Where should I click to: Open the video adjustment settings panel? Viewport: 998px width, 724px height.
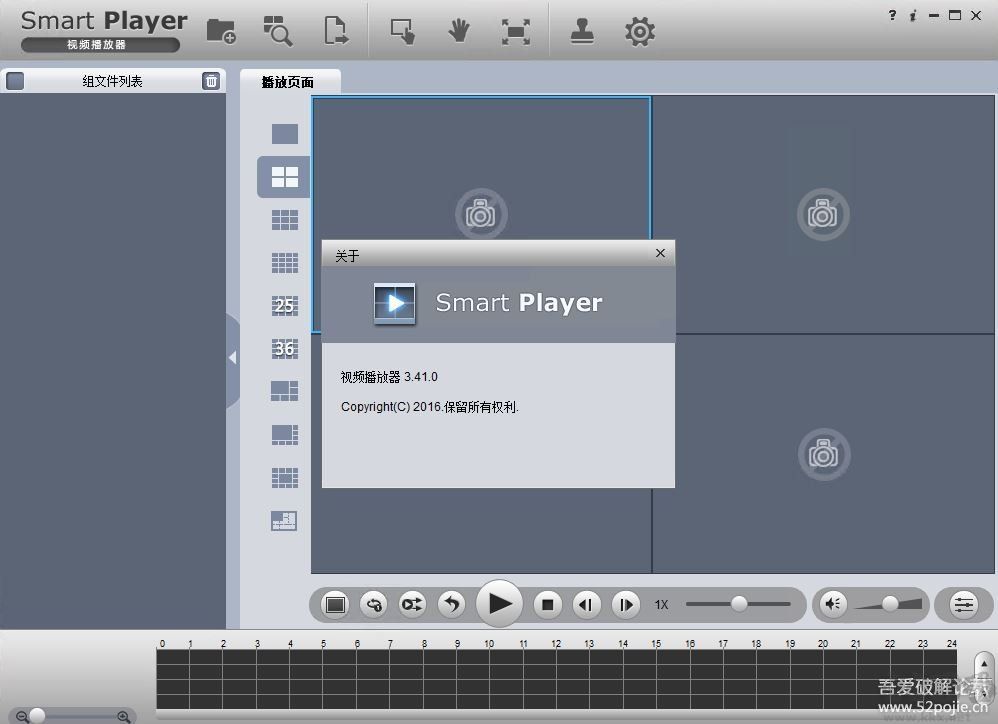[963, 604]
